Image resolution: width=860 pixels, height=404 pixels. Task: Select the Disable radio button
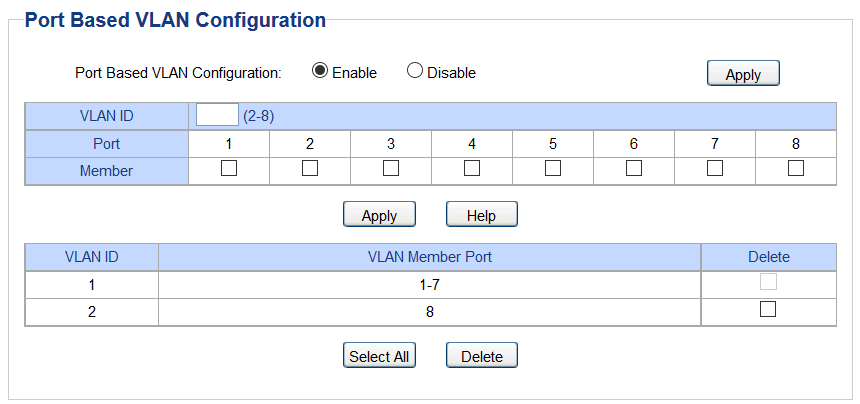tap(415, 71)
